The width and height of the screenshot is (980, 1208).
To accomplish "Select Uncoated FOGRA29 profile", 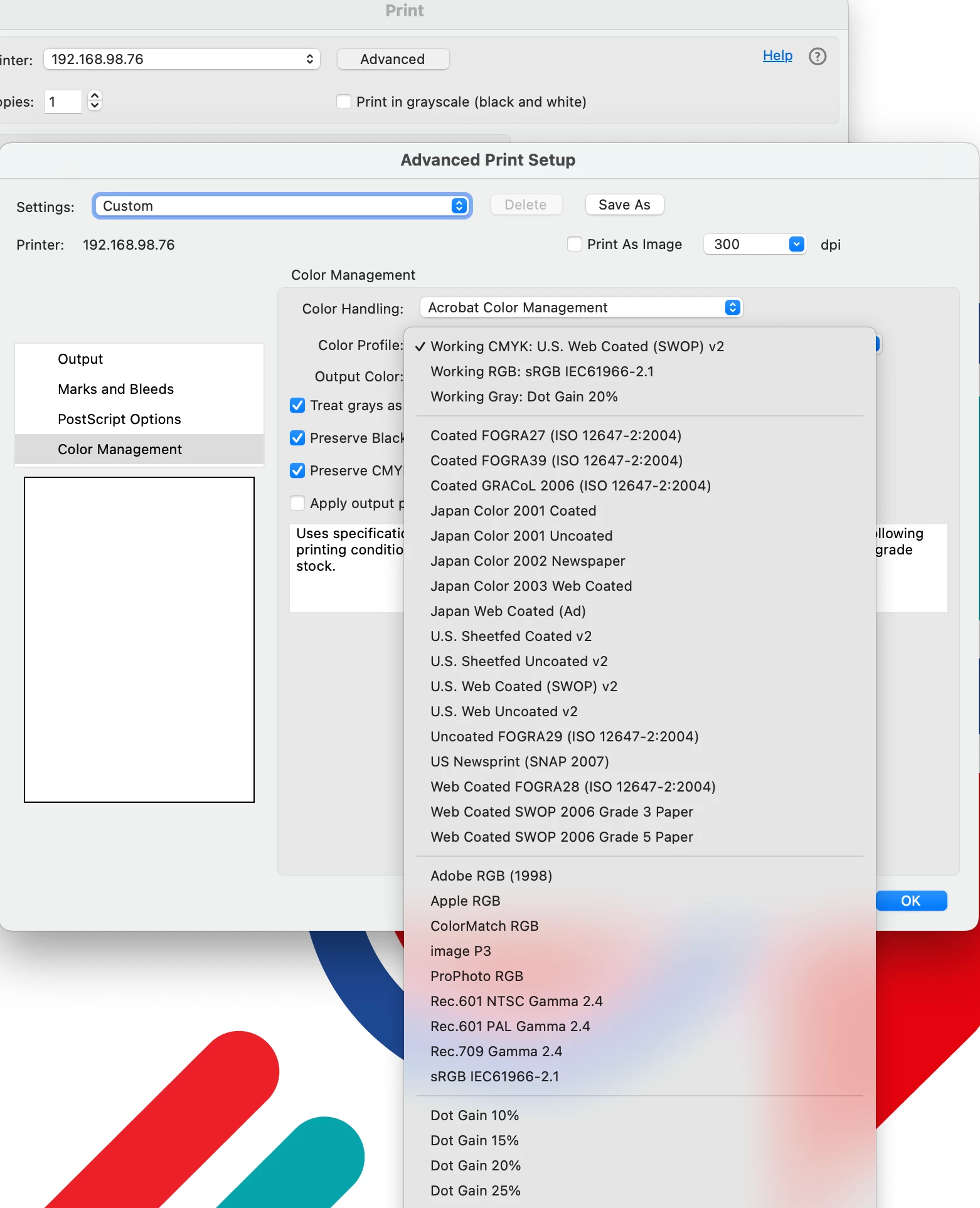I will point(639,736).
